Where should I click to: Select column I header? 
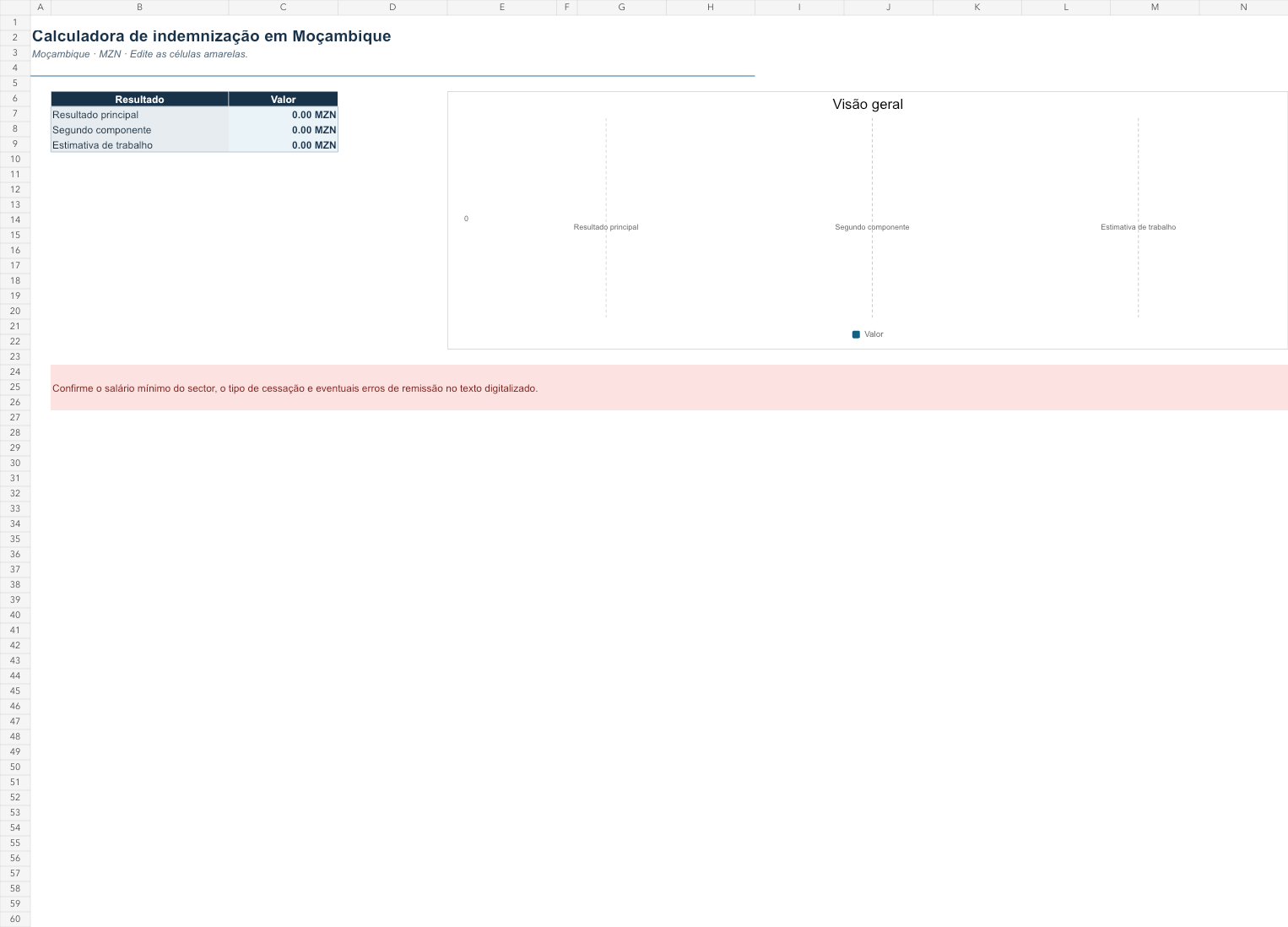tap(799, 8)
